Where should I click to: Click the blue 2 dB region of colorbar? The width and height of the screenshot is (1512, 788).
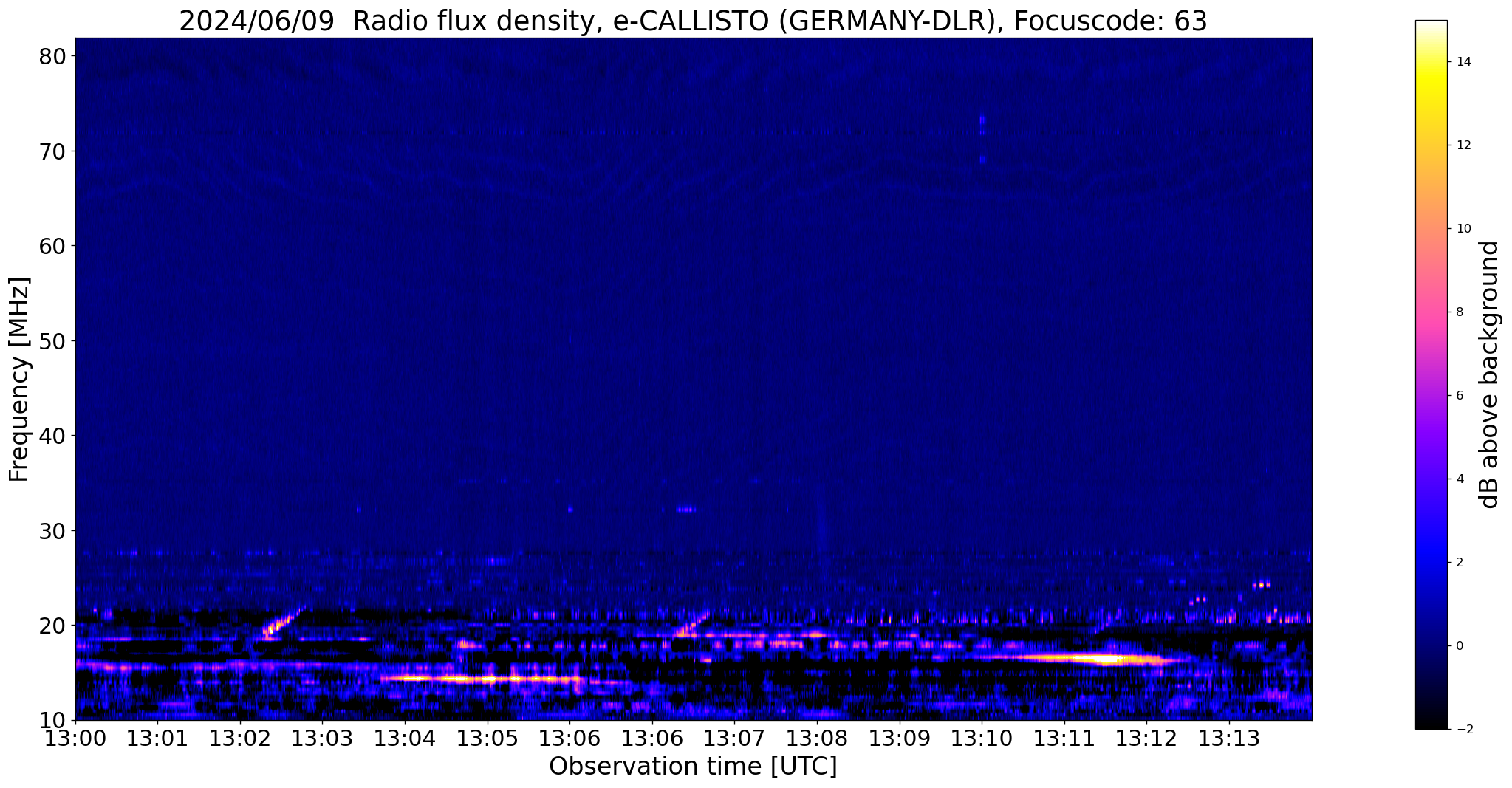pos(1431,562)
